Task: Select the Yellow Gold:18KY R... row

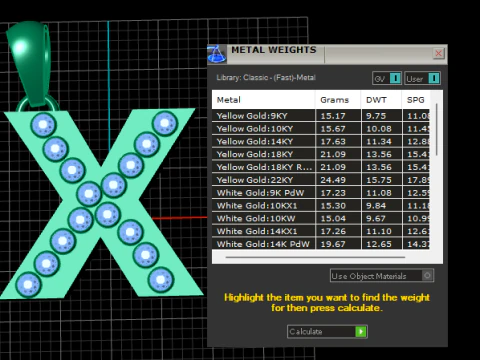Action: 321,167
